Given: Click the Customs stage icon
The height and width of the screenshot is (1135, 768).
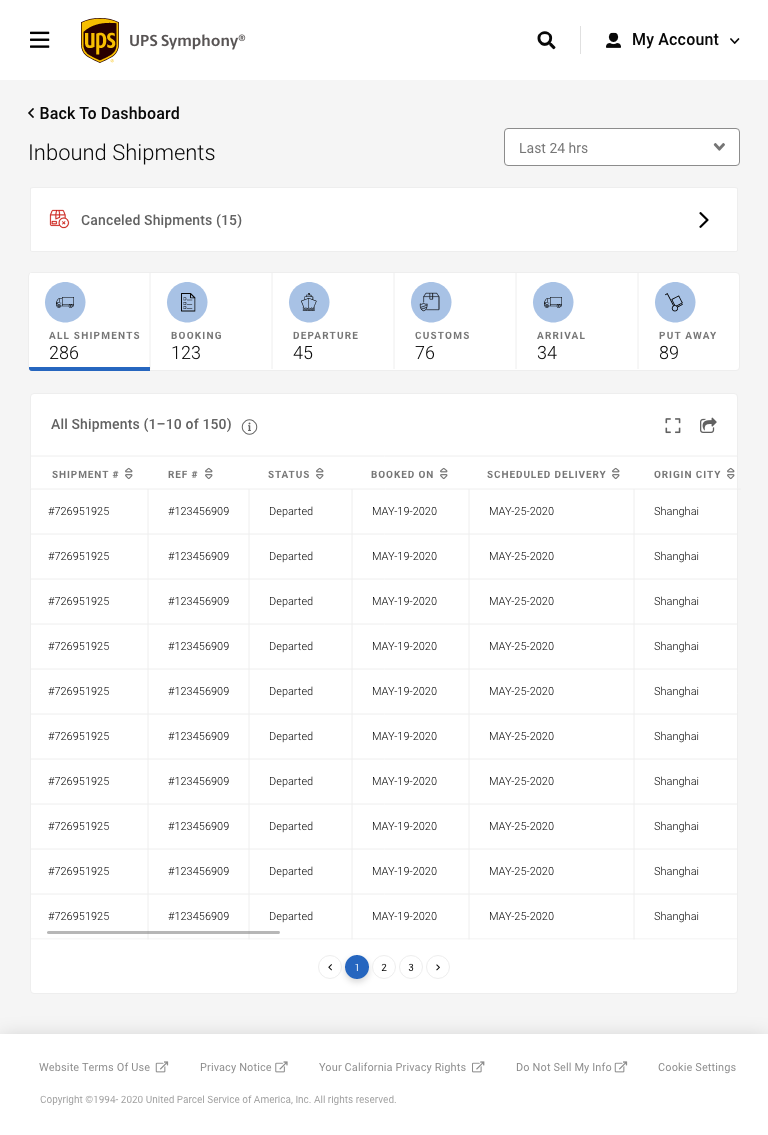Looking at the screenshot, I should click(431, 302).
